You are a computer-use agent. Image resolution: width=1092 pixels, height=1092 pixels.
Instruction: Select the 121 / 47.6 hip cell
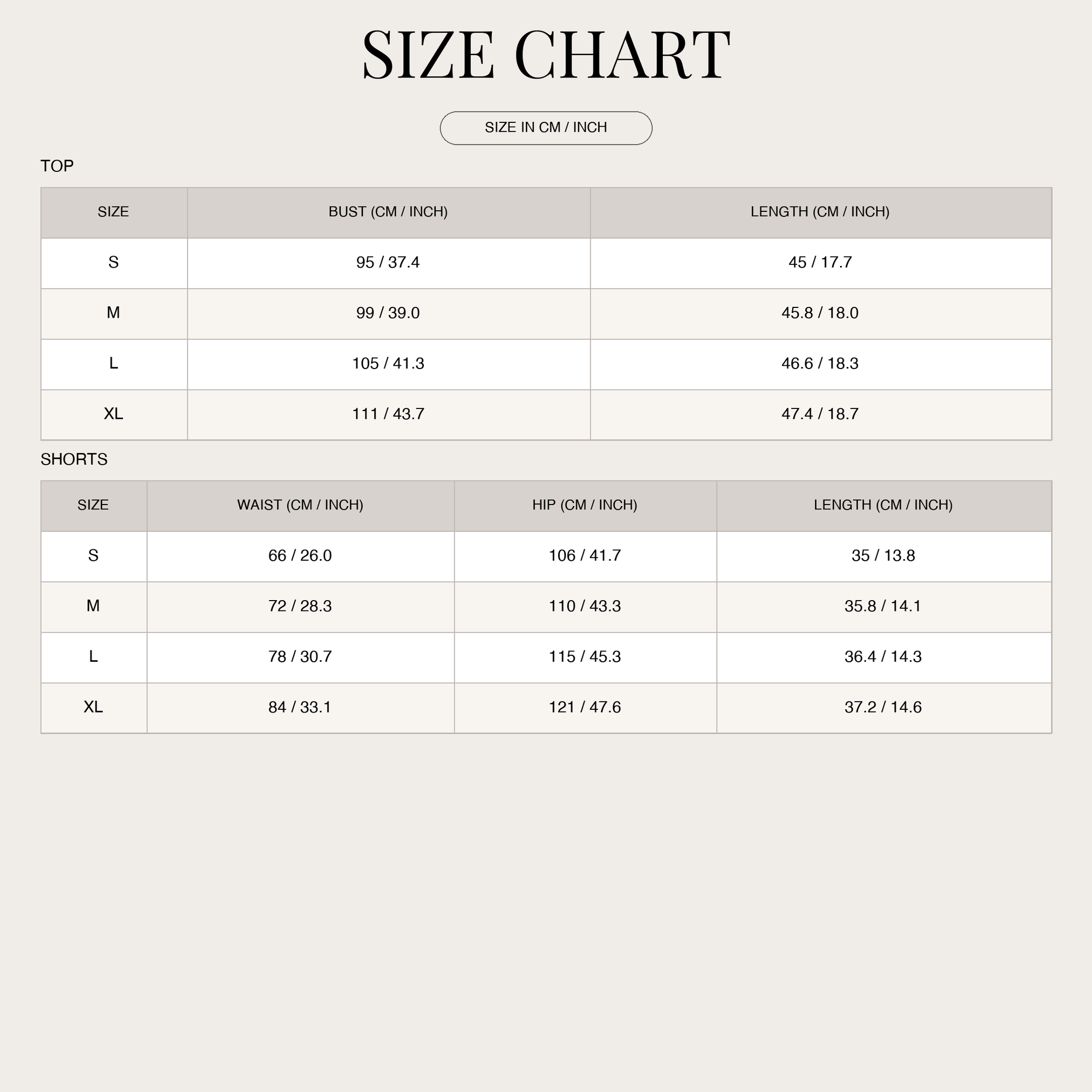coord(585,708)
